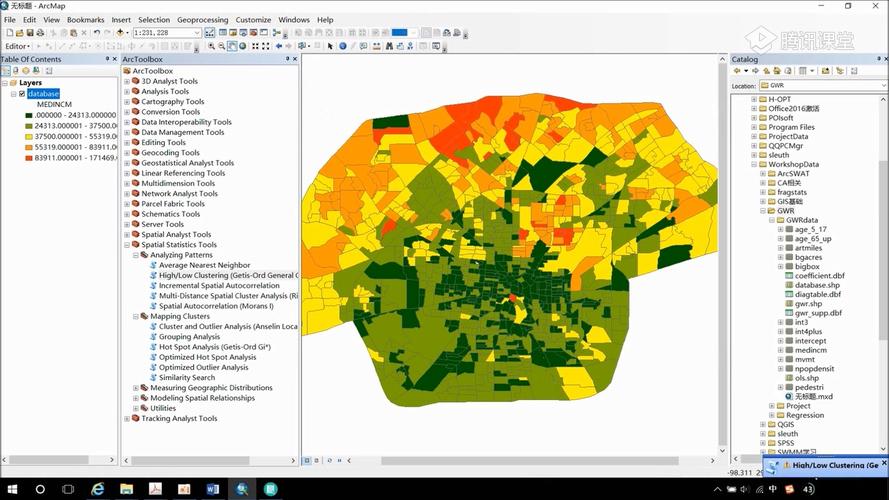Collapse the Mapping Clusters toolset

tap(136, 316)
